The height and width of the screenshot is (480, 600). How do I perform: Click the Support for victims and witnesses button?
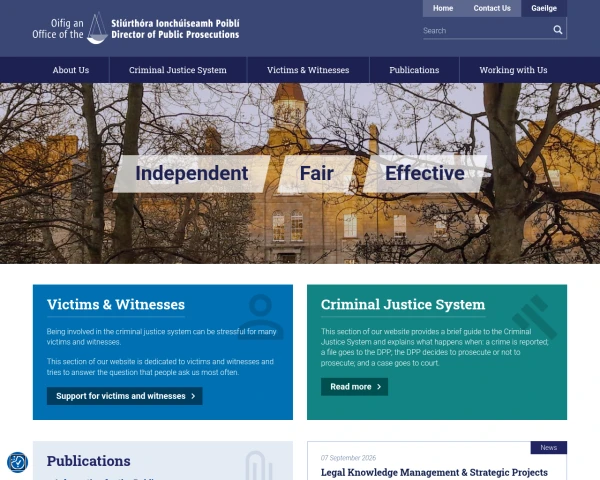125,396
